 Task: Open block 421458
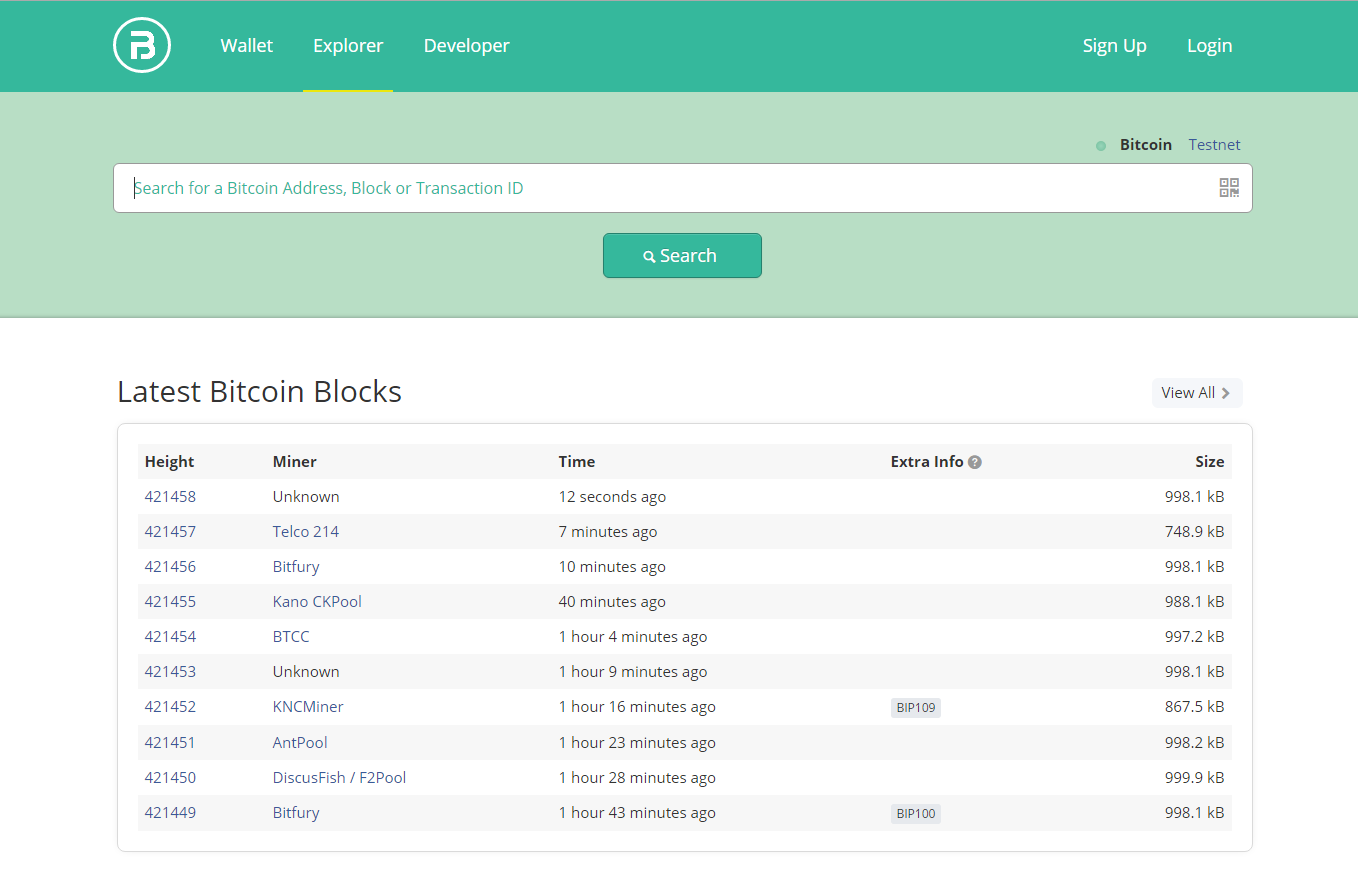(170, 497)
